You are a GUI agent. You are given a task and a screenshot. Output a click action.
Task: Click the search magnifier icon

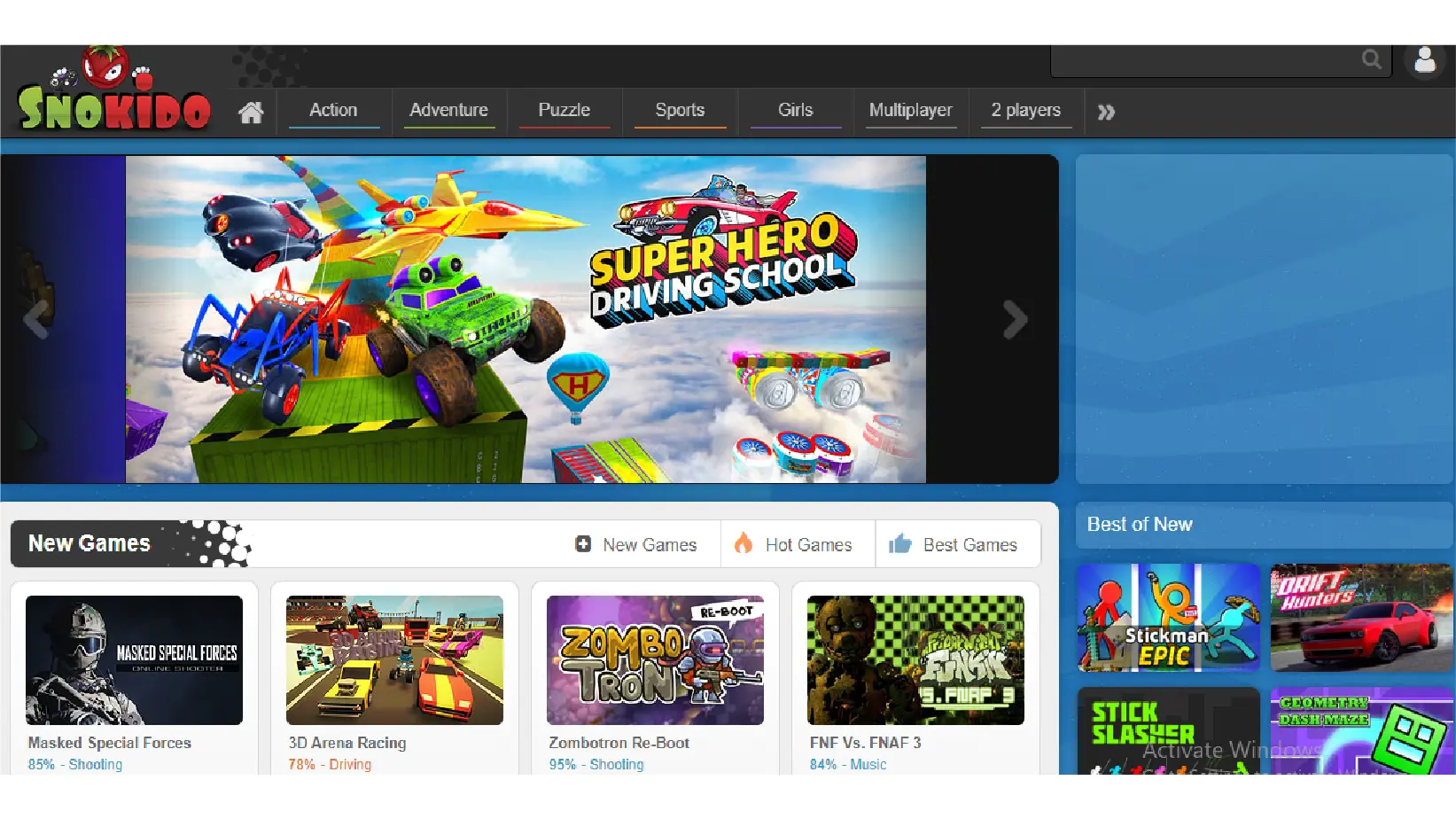tap(1372, 59)
